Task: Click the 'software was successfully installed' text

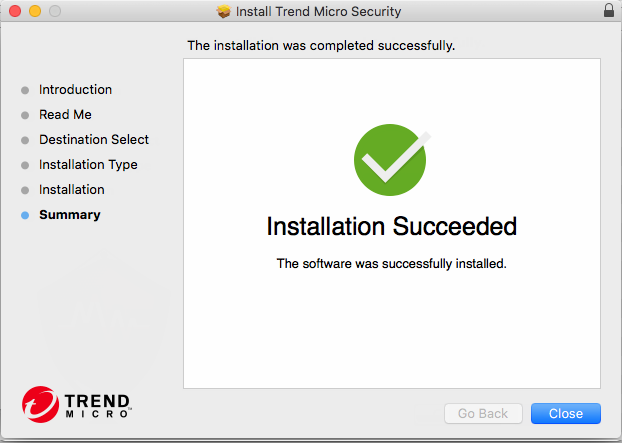Action: pos(391,264)
